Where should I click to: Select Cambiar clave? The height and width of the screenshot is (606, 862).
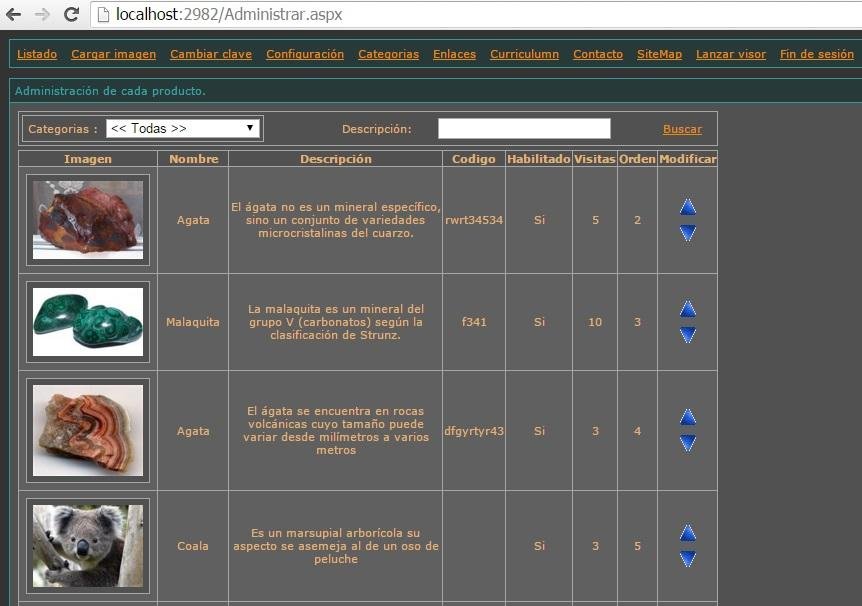pos(210,54)
